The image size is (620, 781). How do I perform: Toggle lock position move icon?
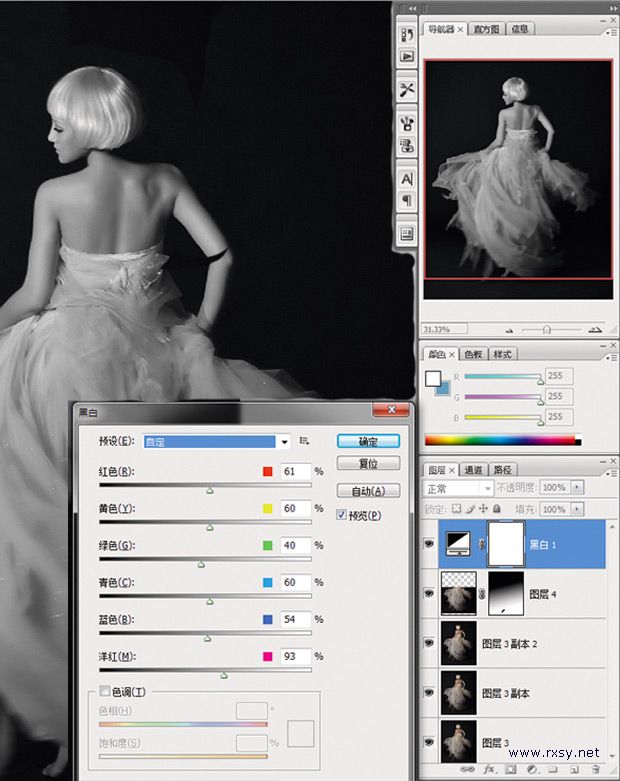(483, 509)
